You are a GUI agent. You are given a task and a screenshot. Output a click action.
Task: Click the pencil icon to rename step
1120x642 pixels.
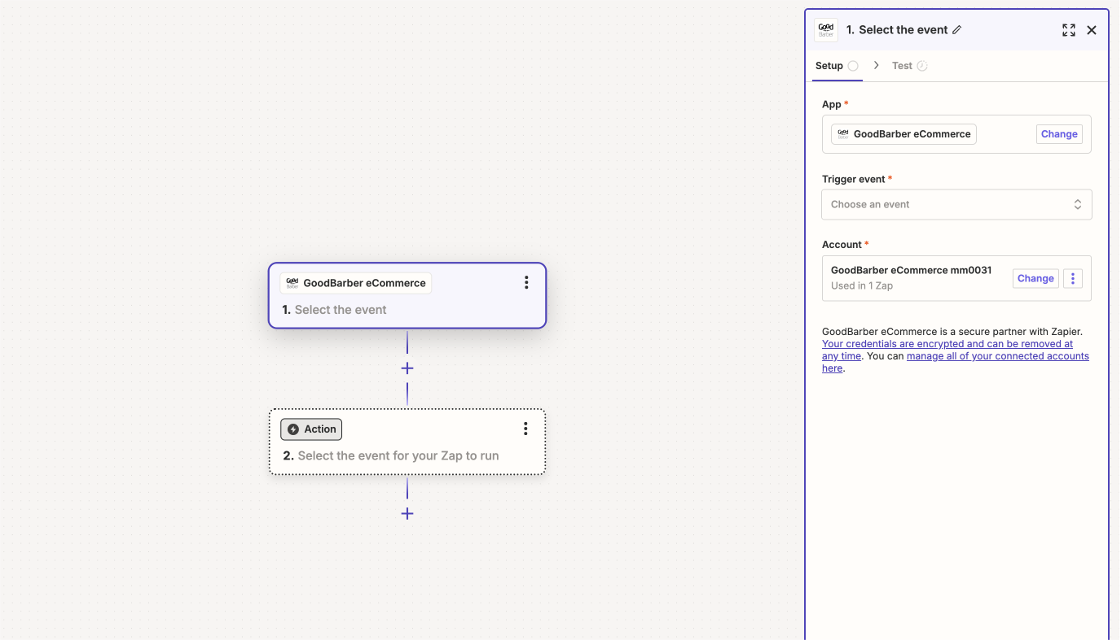[x=957, y=30]
